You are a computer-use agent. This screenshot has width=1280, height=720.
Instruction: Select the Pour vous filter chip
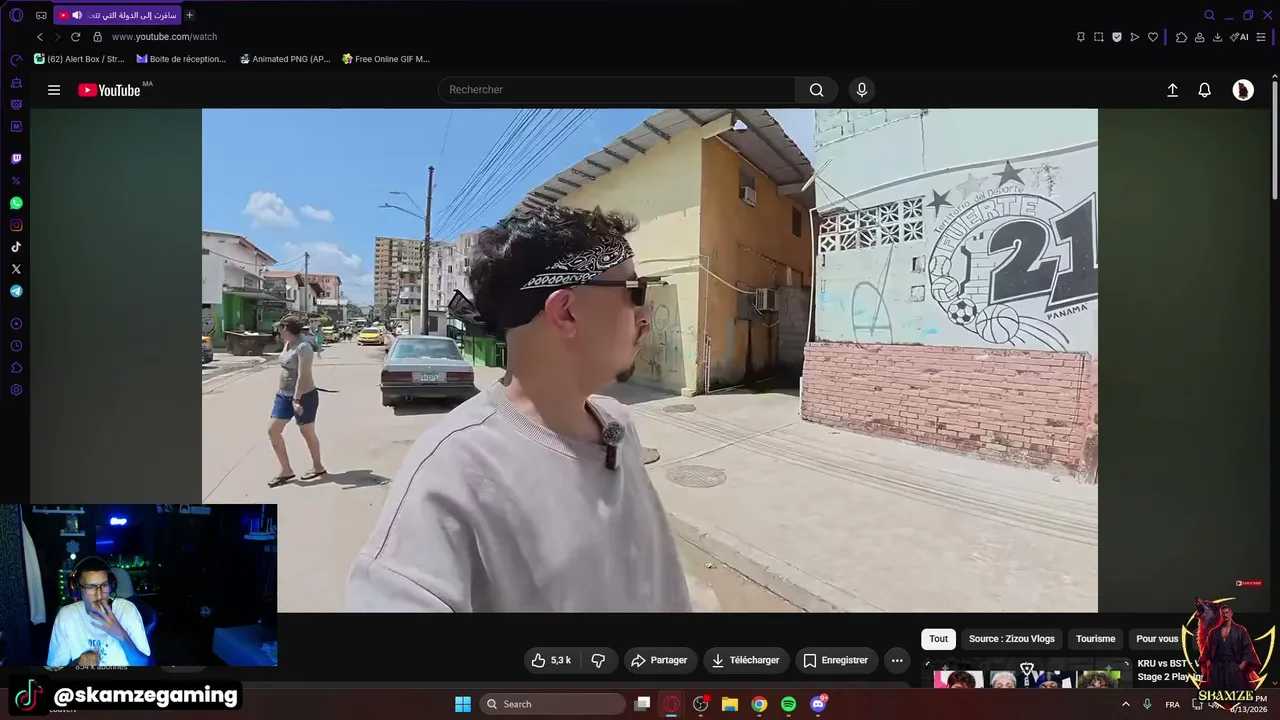(1157, 639)
